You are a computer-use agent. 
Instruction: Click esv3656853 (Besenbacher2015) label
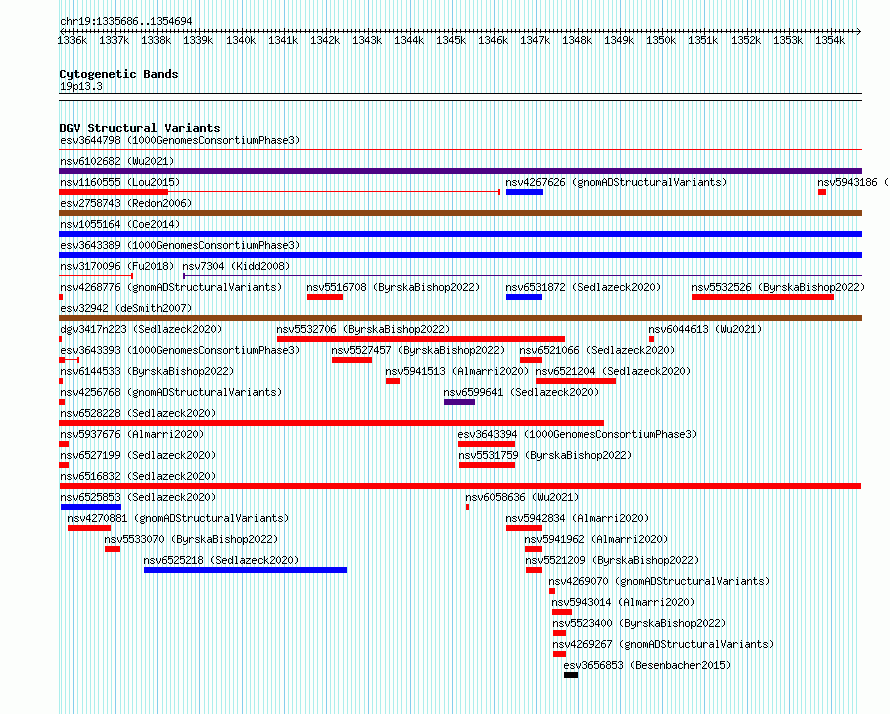pyautogui.click(x=647, y=665)
